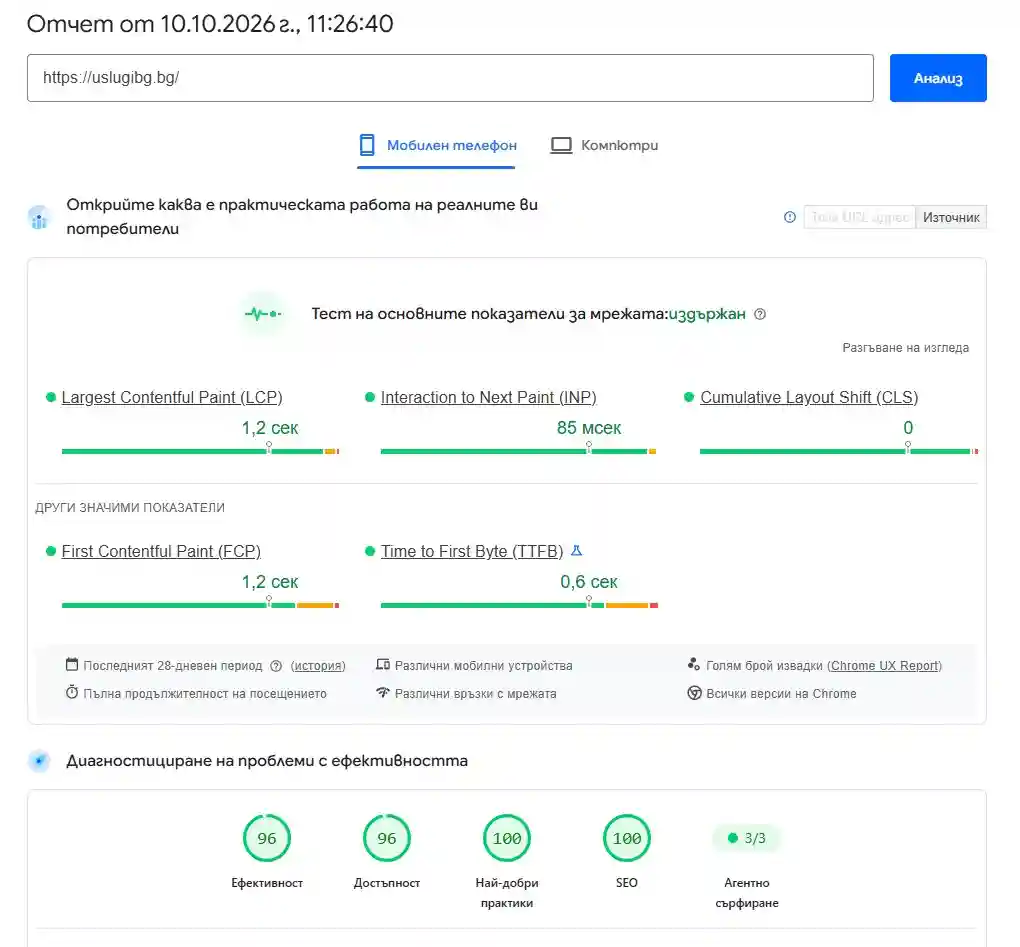Click the blue Анализ button
Viewport: 1020px width, 947px height.
937,78
